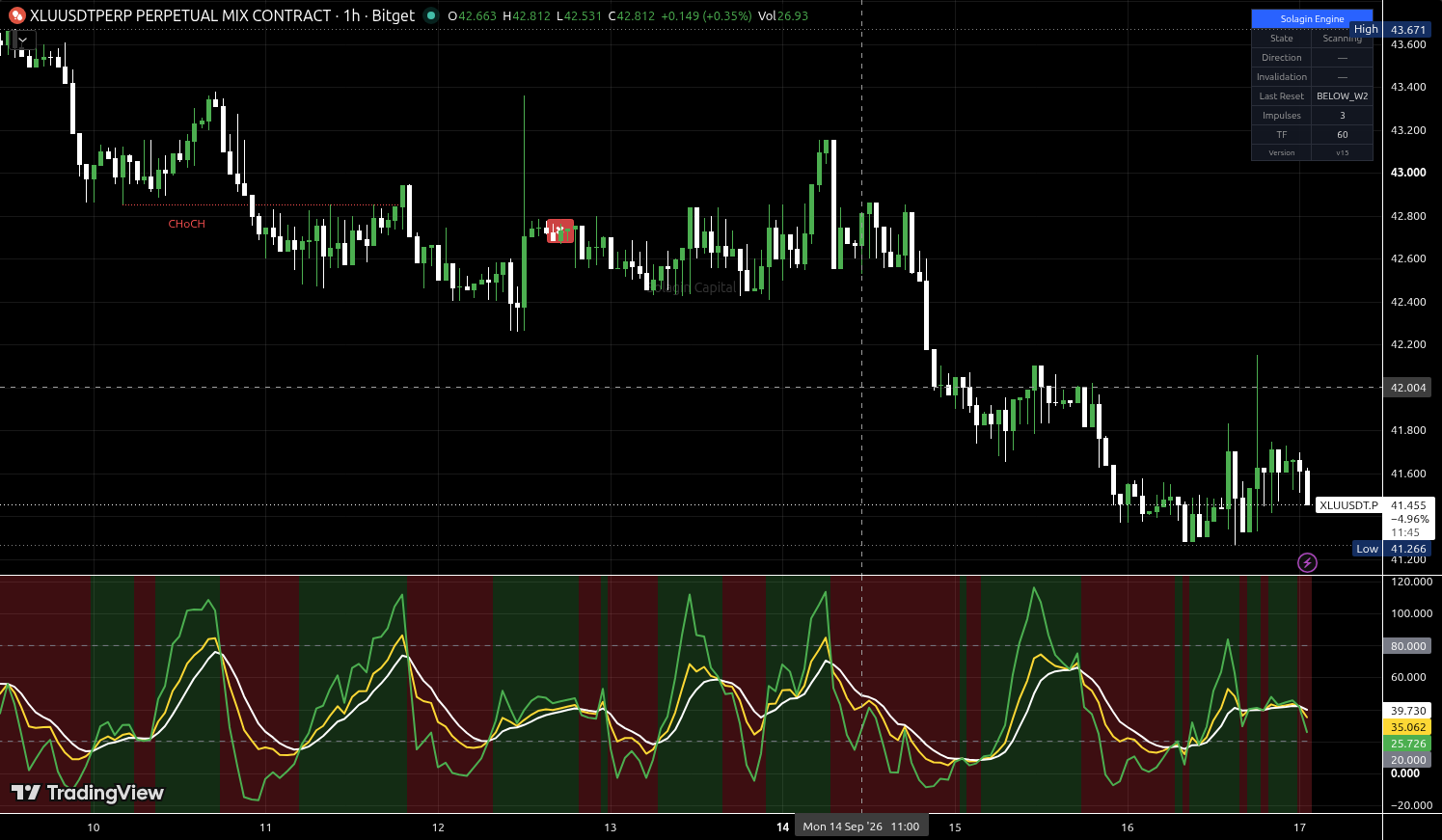Click the Impulses value 3 cell
The width and height of the screenshot is (1442, 840).
(x=1342, y=116)
